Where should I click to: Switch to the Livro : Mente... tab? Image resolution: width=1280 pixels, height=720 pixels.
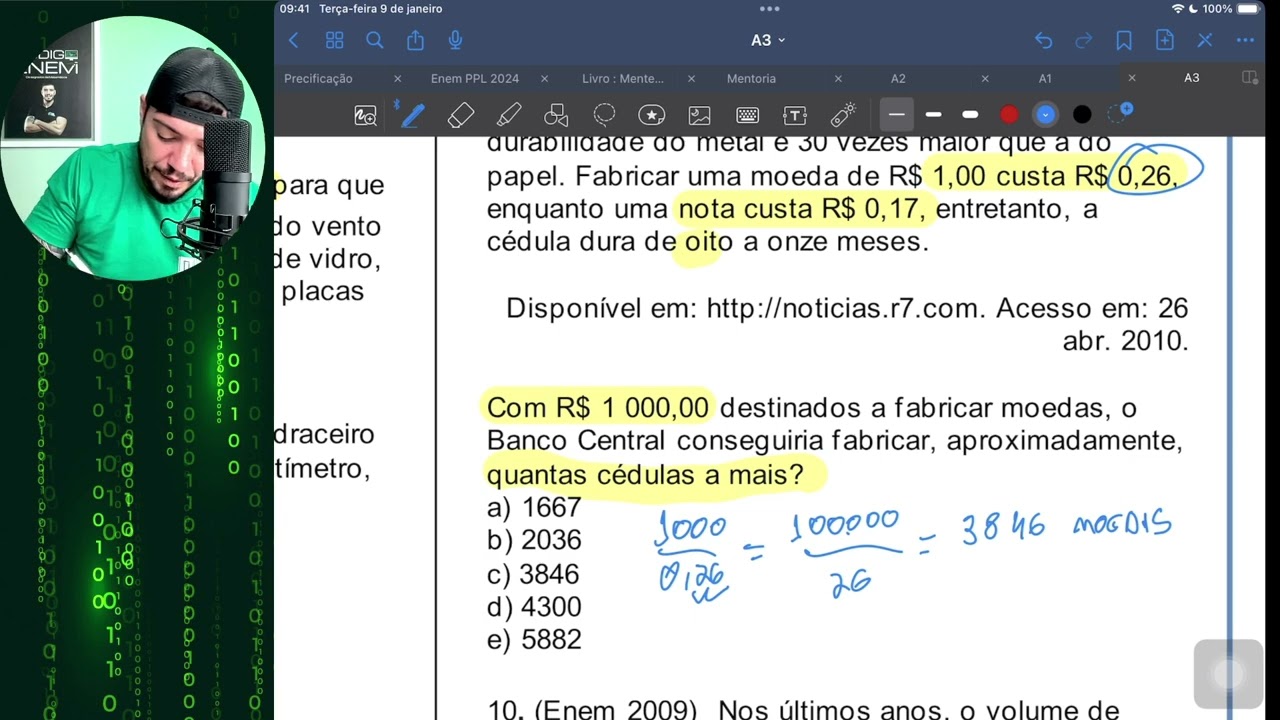(x=623, y=78)
